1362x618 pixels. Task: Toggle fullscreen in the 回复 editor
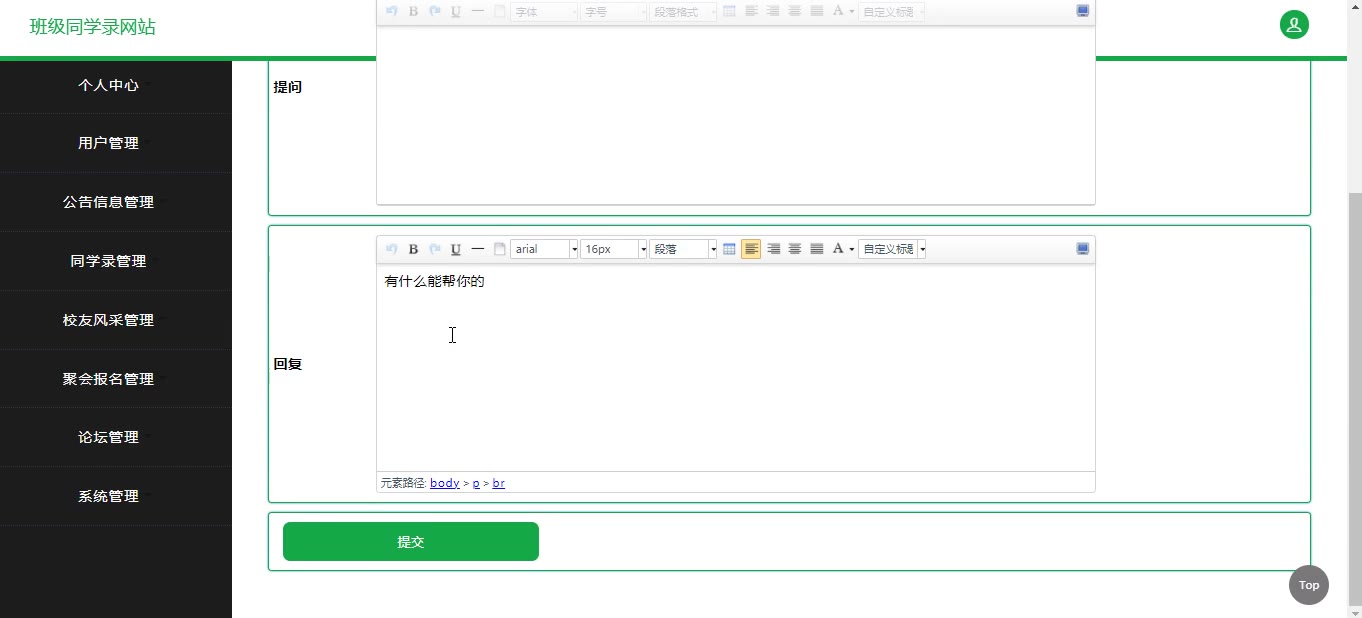tap(1083, 249)
